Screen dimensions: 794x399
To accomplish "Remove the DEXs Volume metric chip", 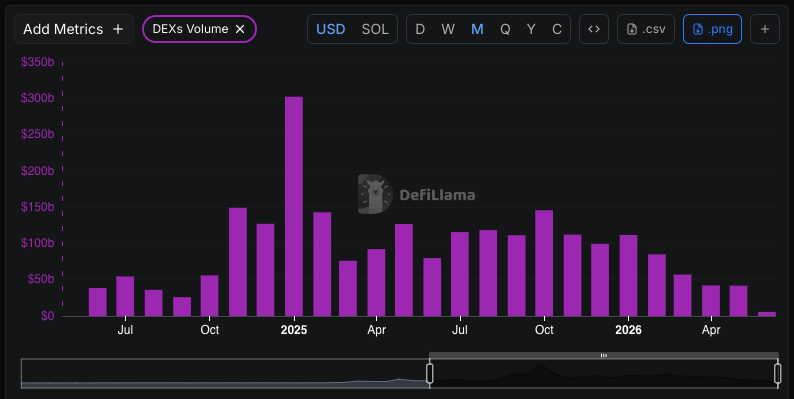I will point(240,29).
